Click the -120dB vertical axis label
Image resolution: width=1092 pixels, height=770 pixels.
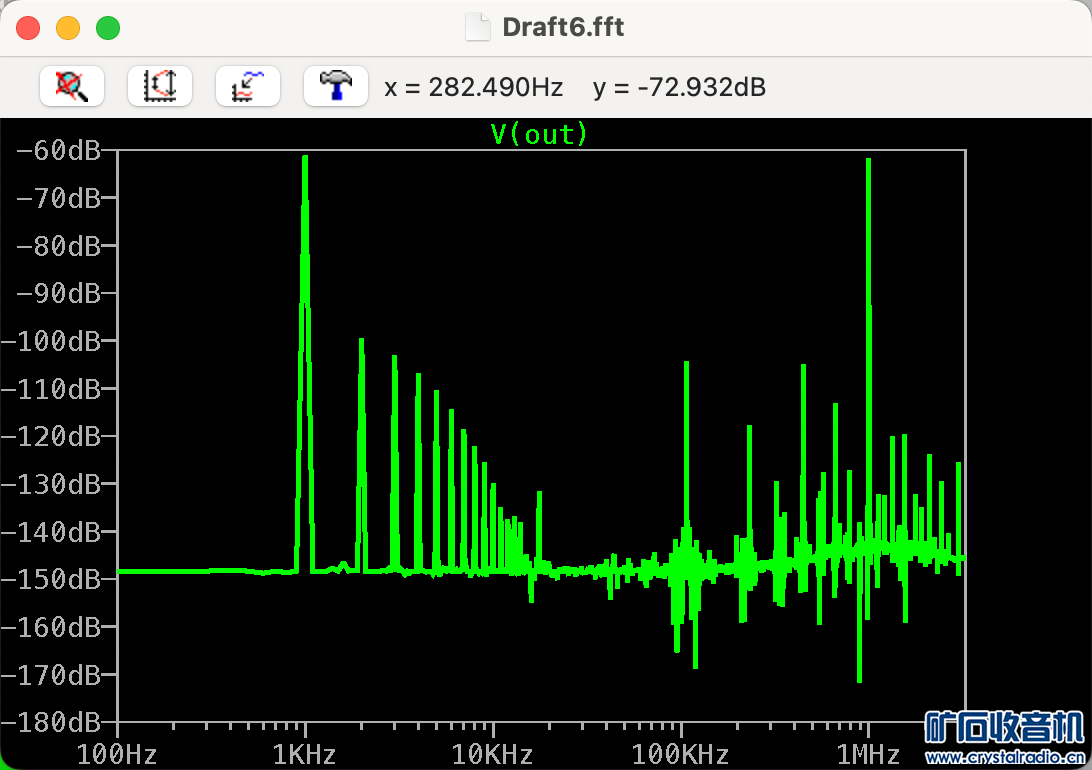(58, 437)
